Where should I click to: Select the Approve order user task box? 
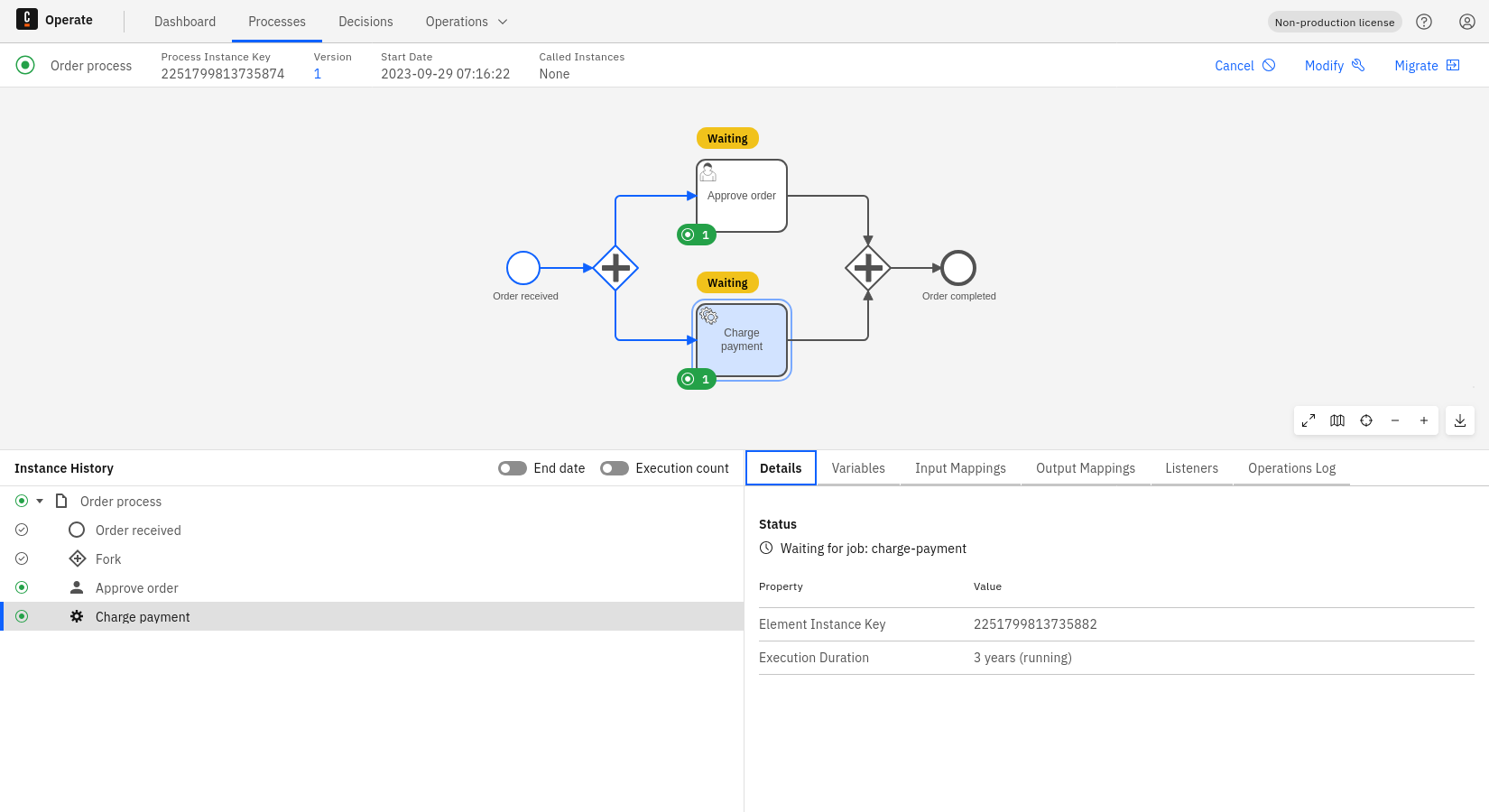(x=742, y=196)
